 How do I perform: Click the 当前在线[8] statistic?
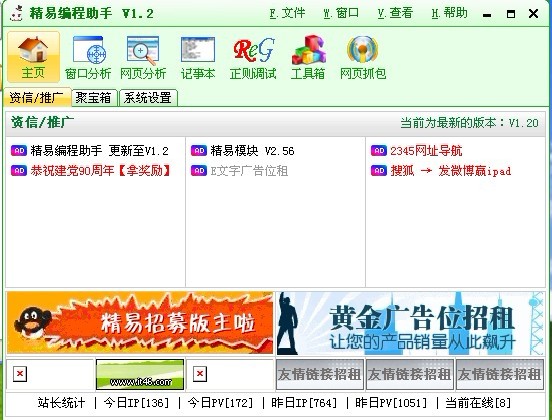[478, 403]
